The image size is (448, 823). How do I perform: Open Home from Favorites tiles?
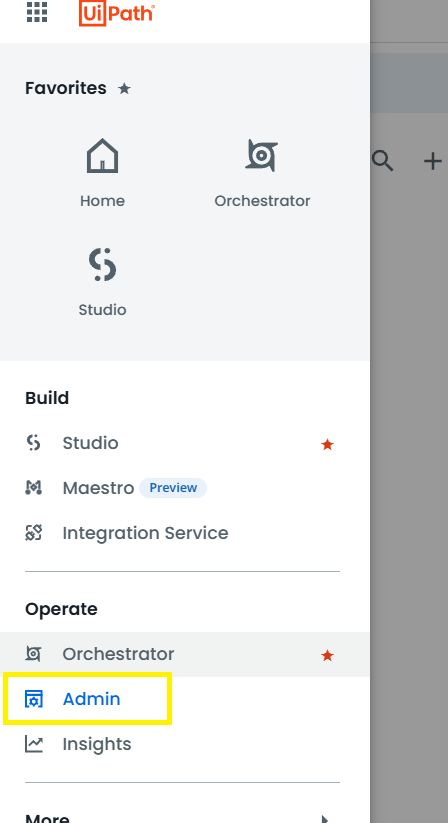click(102, 173)
